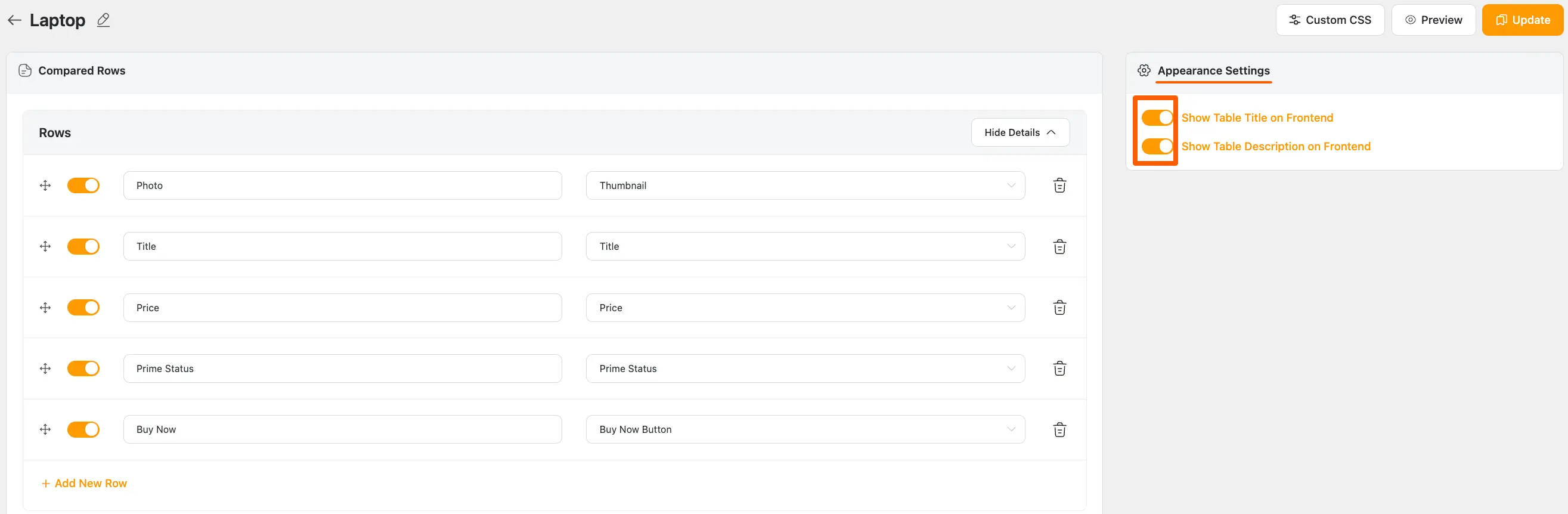Disable the Prime Status row toggle
This screenshot has height=514, width=1568.
click(83, 369)
